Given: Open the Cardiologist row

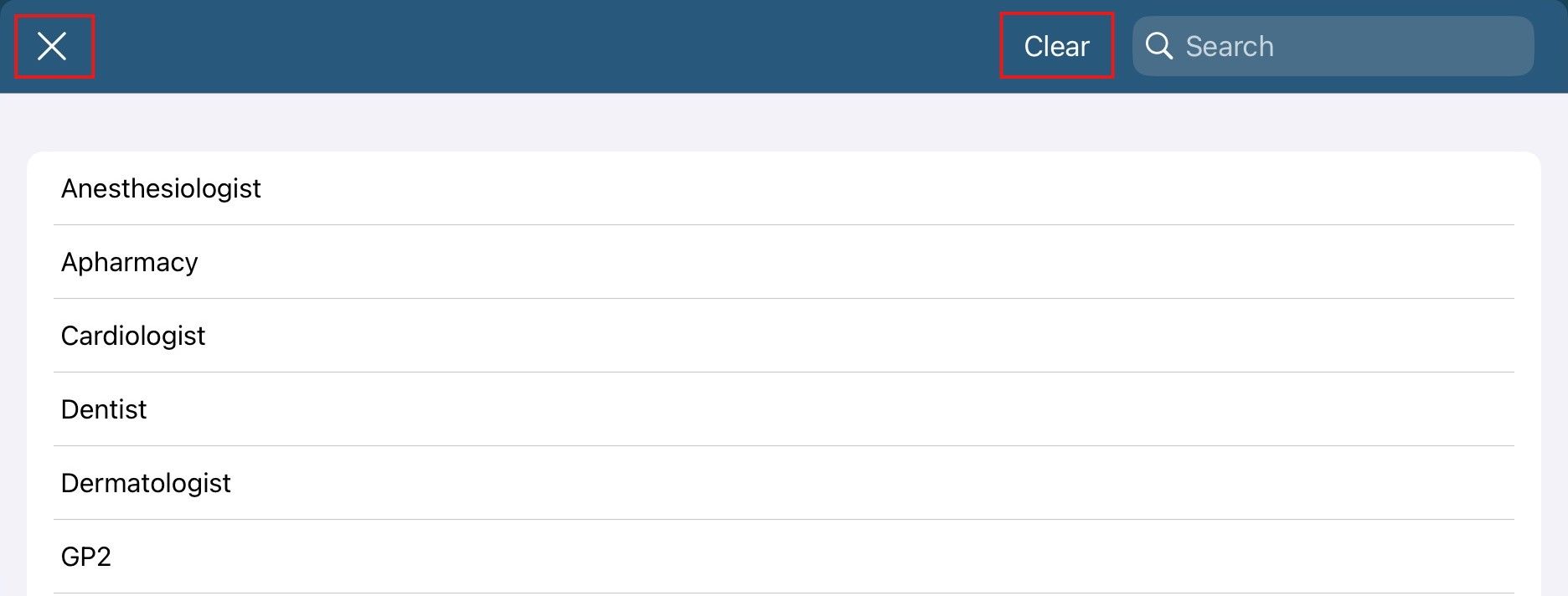Looking at the screenshot, I should coord(784,336).
